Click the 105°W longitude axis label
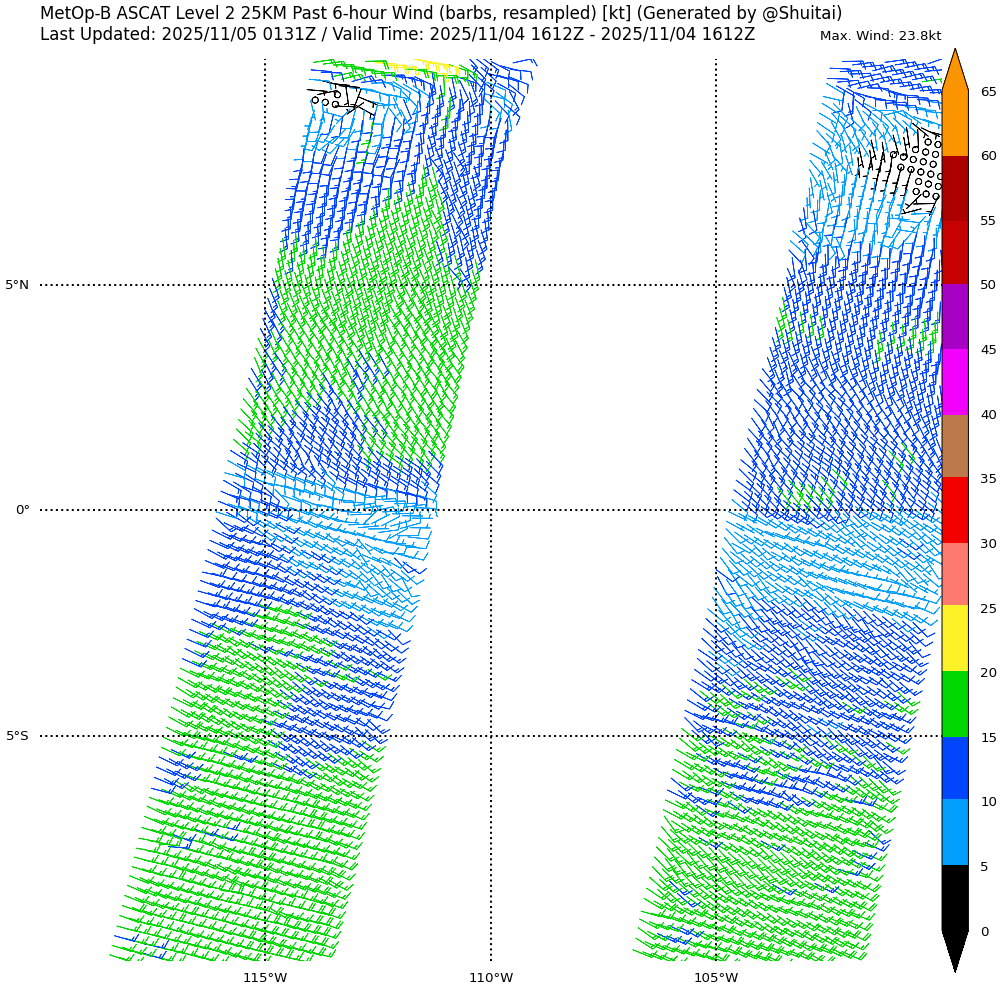1002x989 pixels. 716,977
